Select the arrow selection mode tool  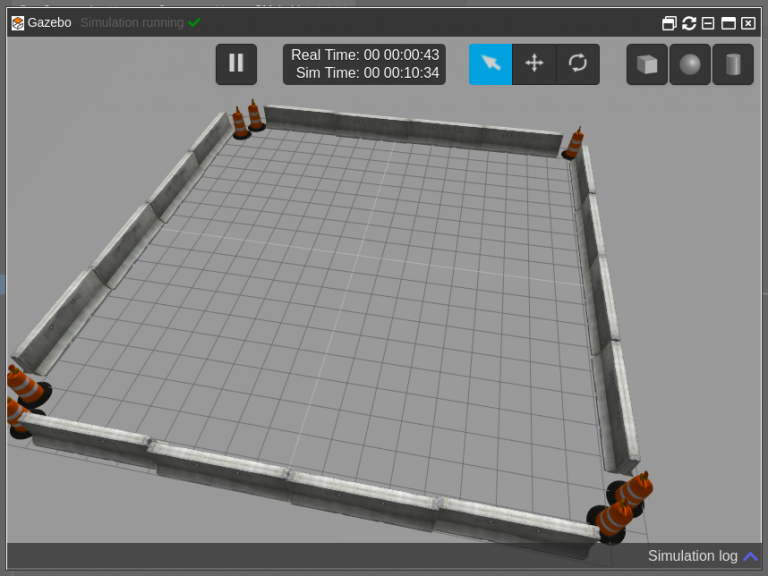(x=490, y=64)
